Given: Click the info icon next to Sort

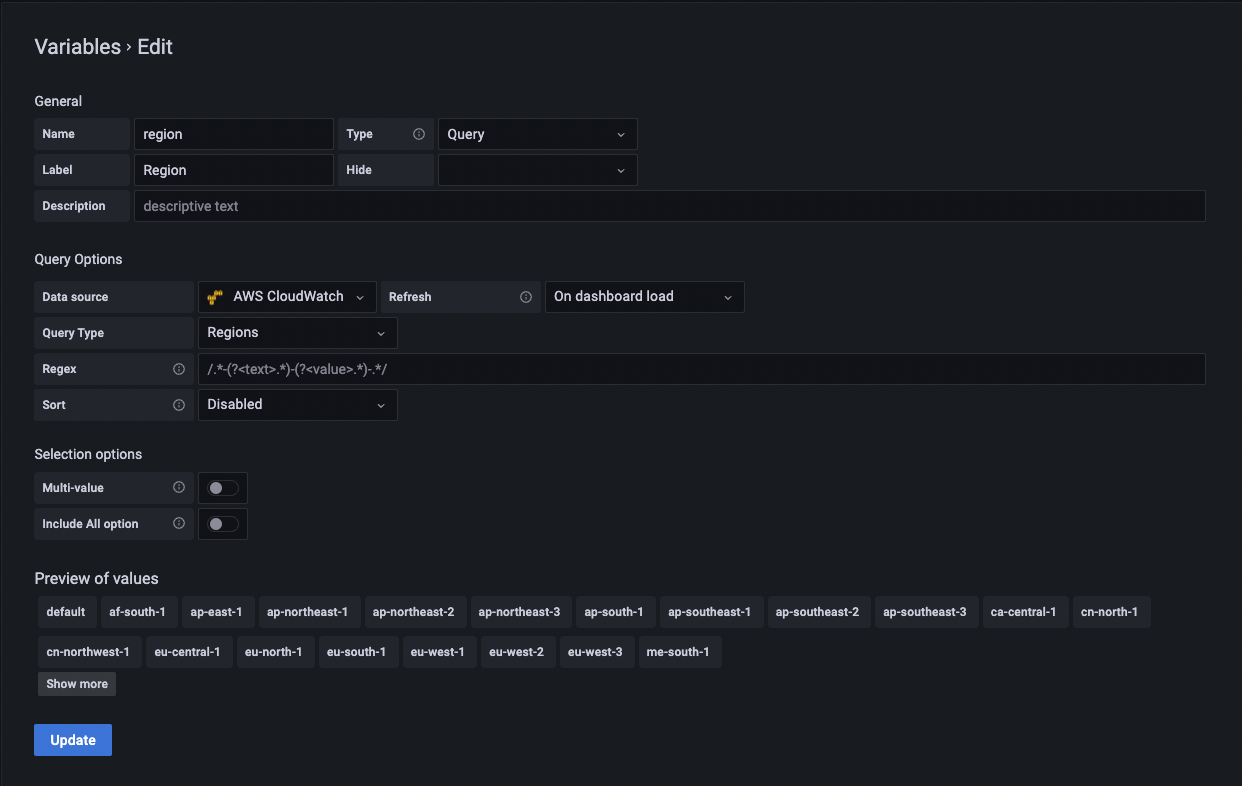Looking at the screenshot, I should tap(181, 404).
